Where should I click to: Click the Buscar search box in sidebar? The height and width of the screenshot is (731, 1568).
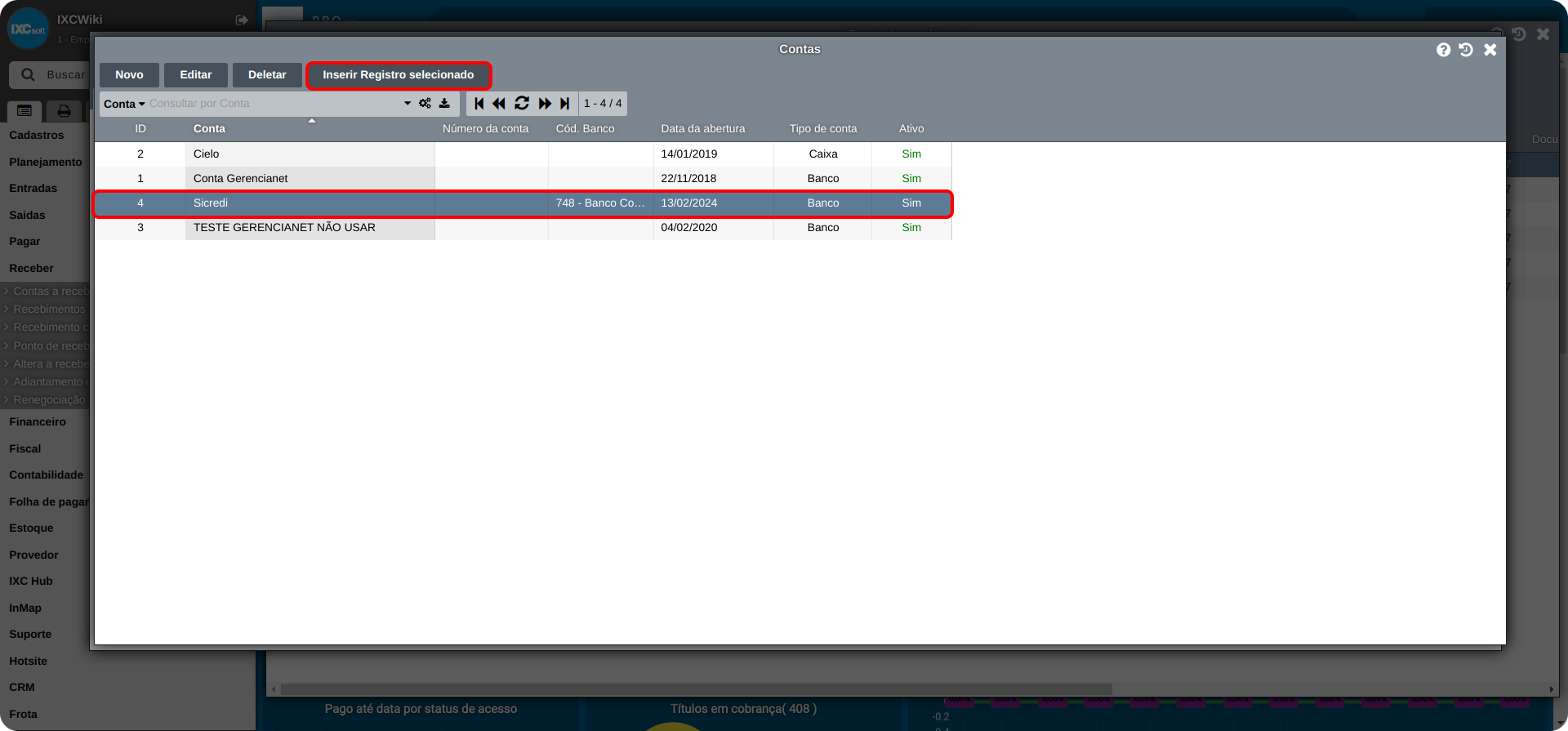(49, 74)
